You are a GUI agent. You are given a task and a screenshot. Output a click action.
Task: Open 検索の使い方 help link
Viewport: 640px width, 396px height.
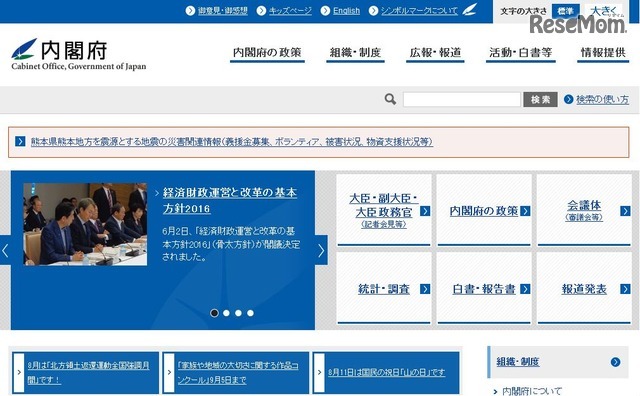click(x=602, y=99)
